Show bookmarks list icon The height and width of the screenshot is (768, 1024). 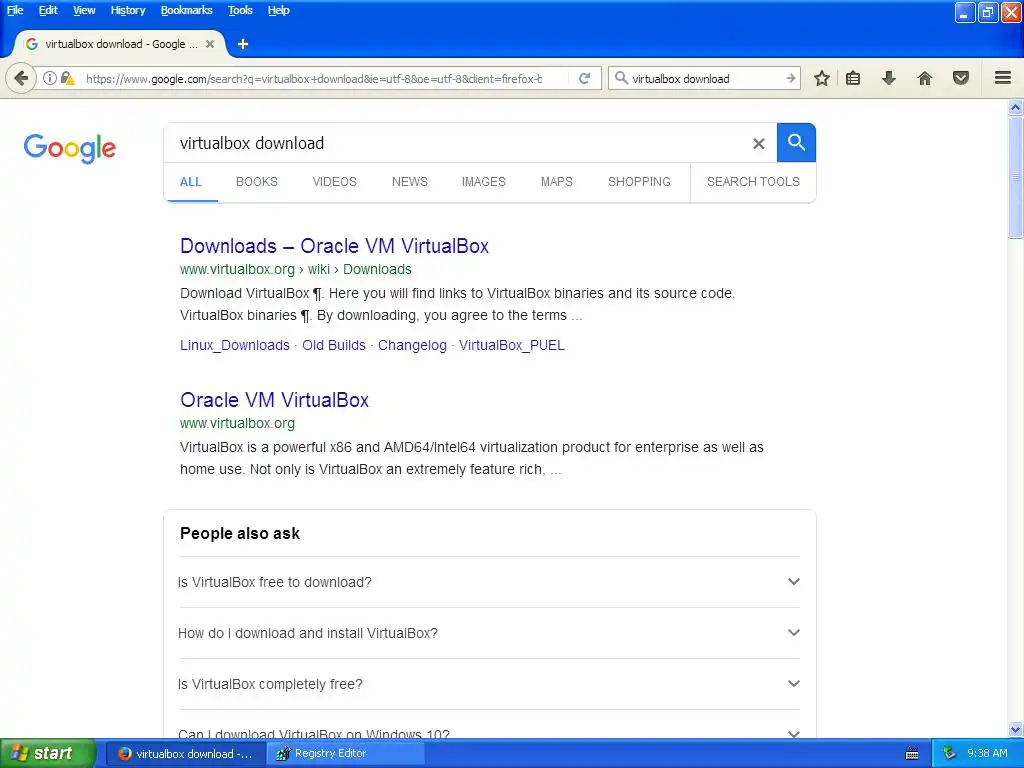853,78
